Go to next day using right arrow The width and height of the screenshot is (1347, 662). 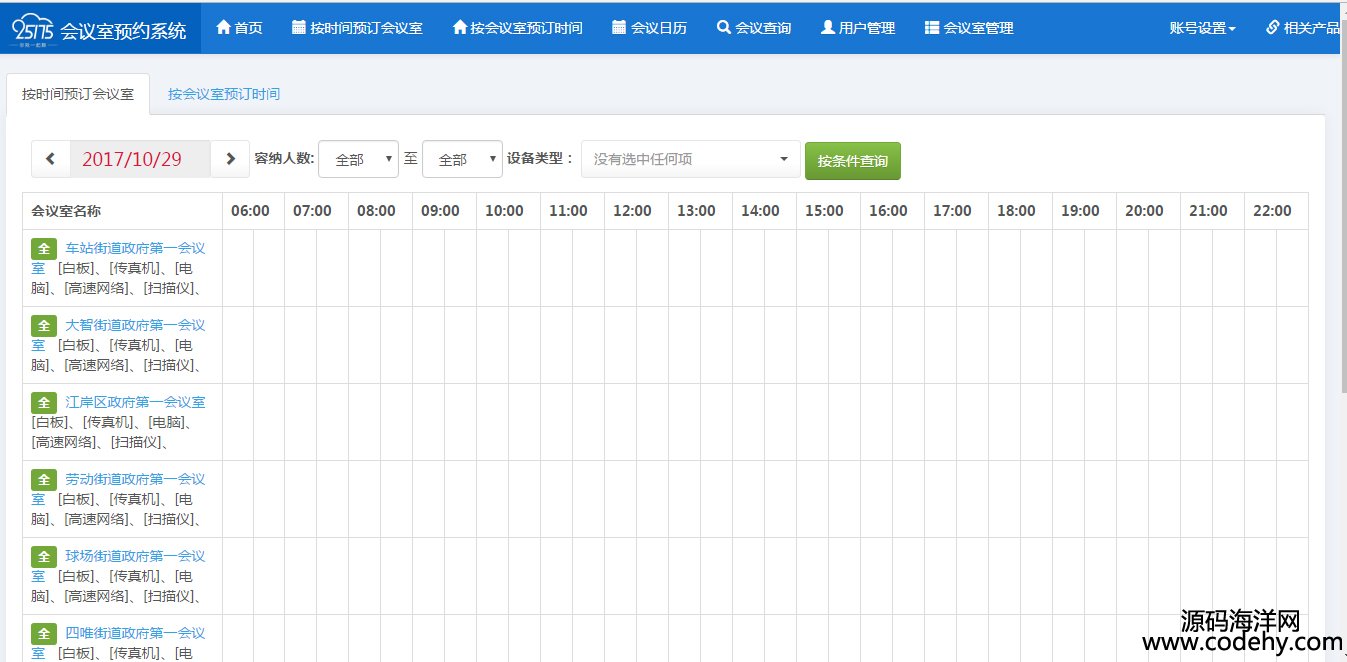click(230, 159)
